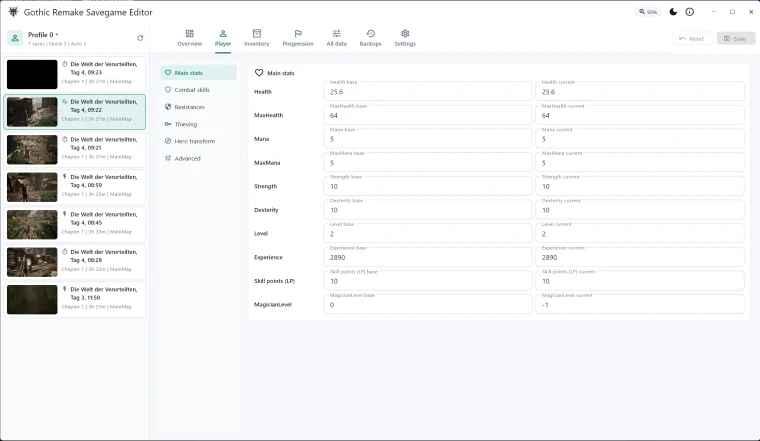Toggle dark mode with the moon icon

click(x=673, y=12)
